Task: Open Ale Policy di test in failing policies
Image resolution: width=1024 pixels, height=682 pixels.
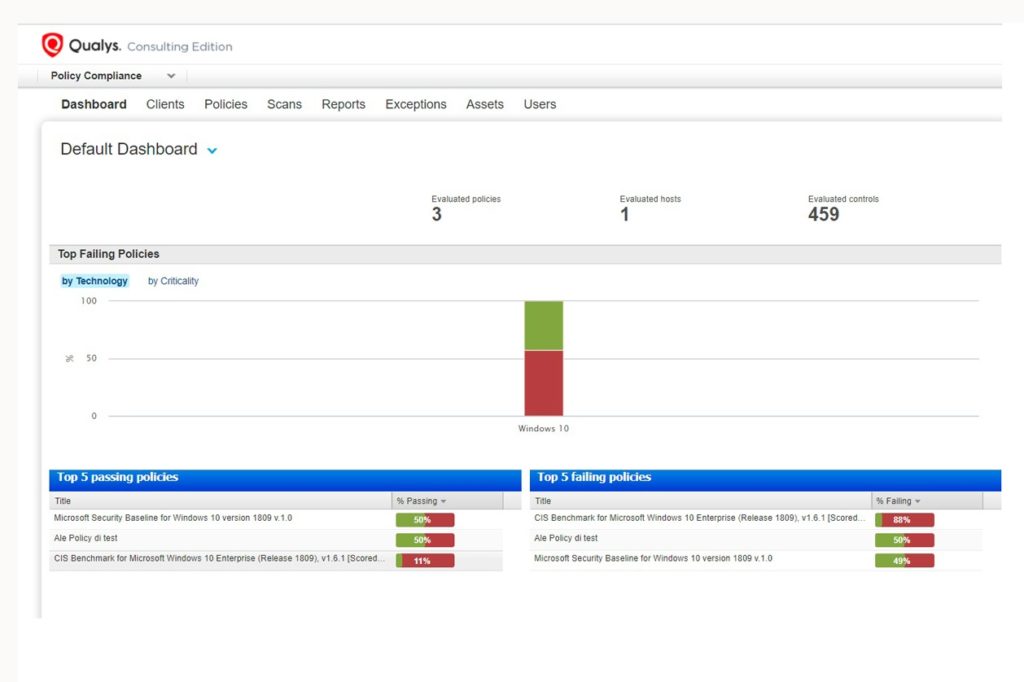Action: (x=566, y=538)
